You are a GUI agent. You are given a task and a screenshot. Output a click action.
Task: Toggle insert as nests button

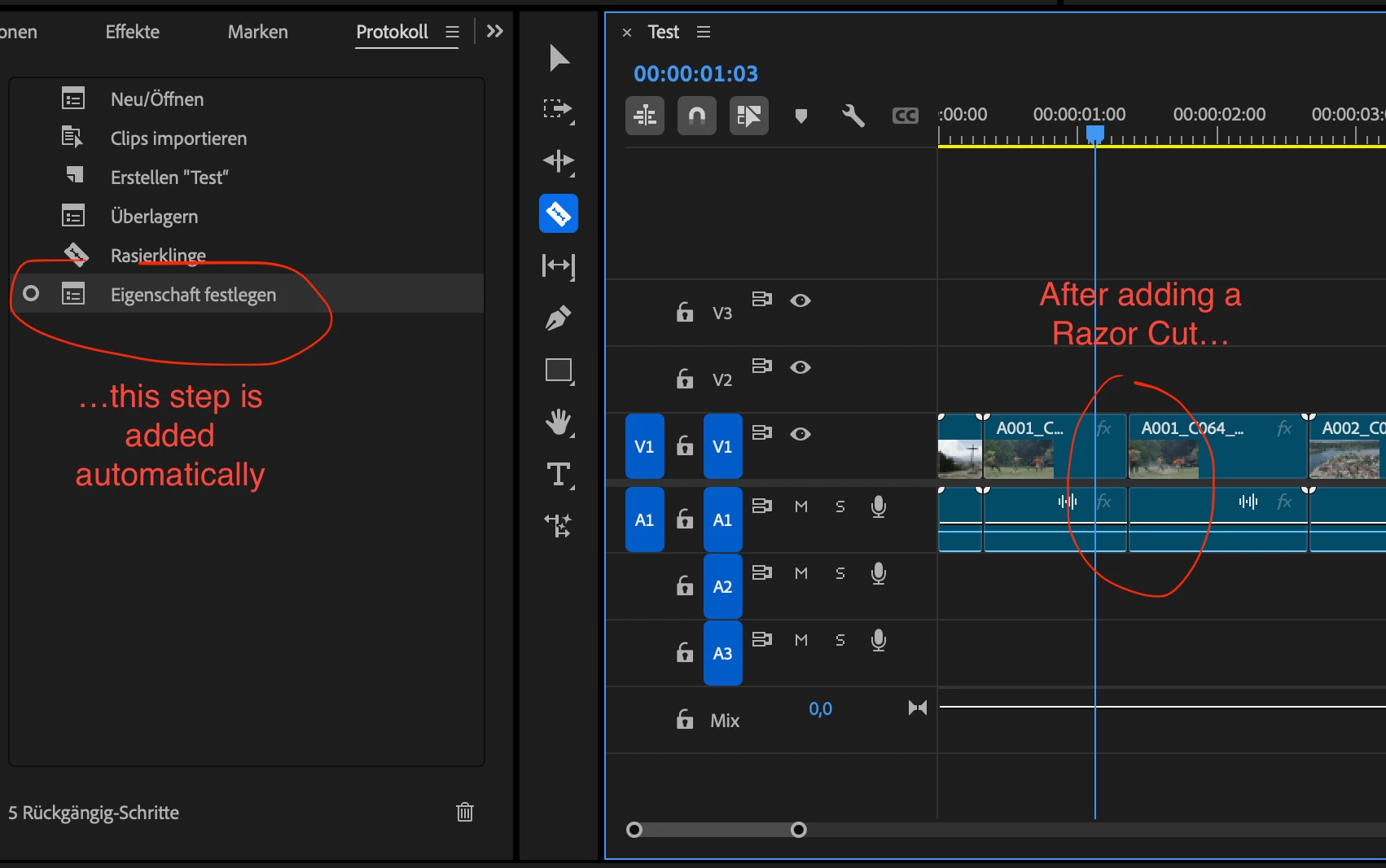[x=645, y=116]
